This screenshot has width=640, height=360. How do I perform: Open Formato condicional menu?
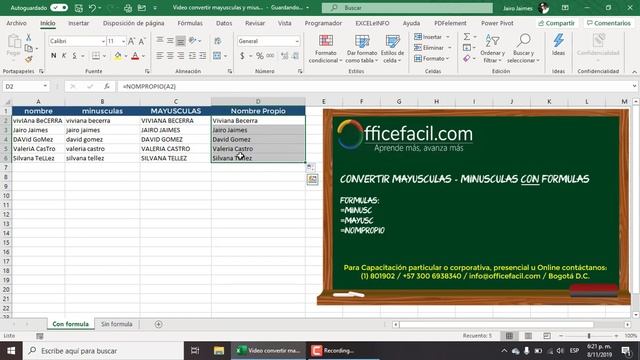click(325, 49)
